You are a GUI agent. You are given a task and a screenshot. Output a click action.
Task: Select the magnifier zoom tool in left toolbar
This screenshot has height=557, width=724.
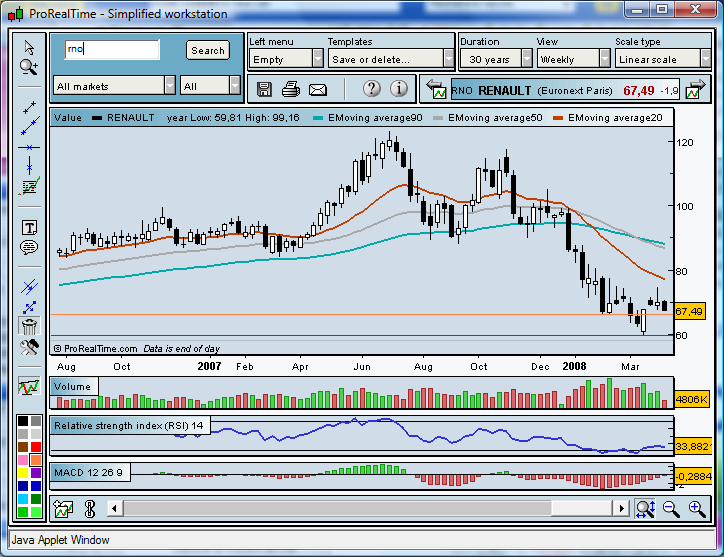pos(29,67)
